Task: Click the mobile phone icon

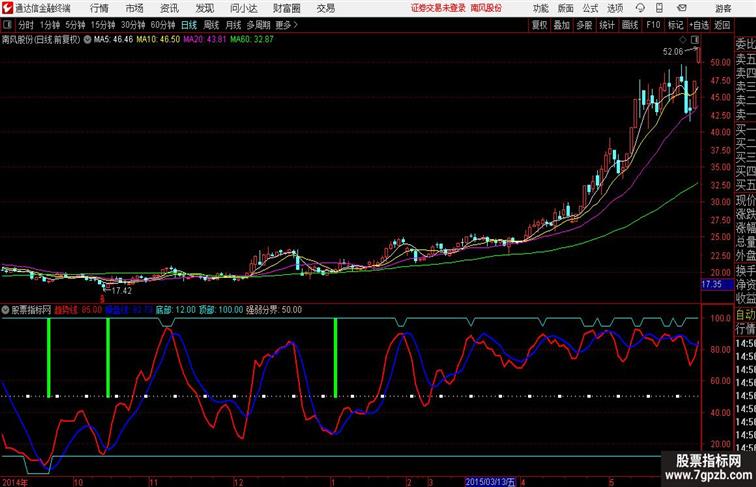Action: [660, 8]
